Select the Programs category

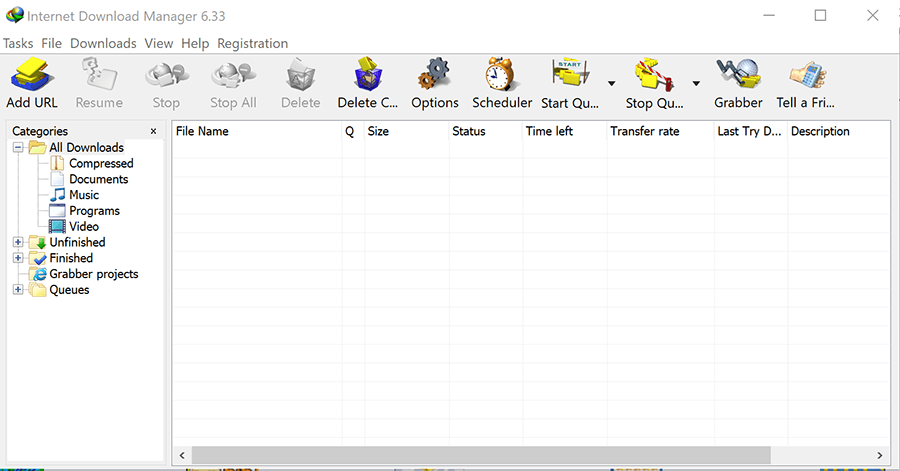coord(94,211)
